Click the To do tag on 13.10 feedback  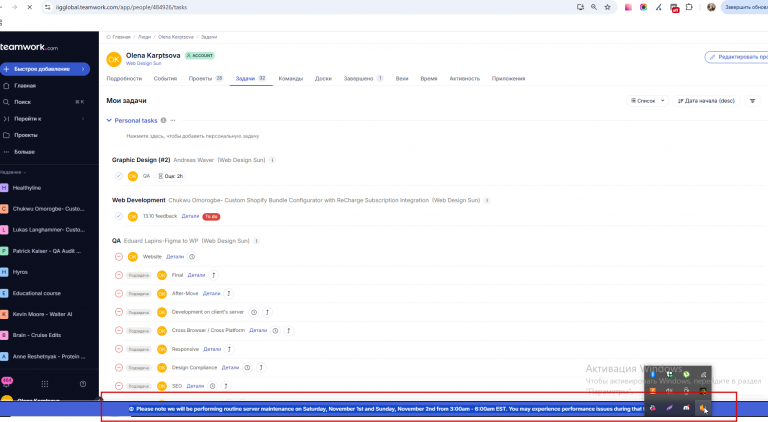[x=211, y=216]
